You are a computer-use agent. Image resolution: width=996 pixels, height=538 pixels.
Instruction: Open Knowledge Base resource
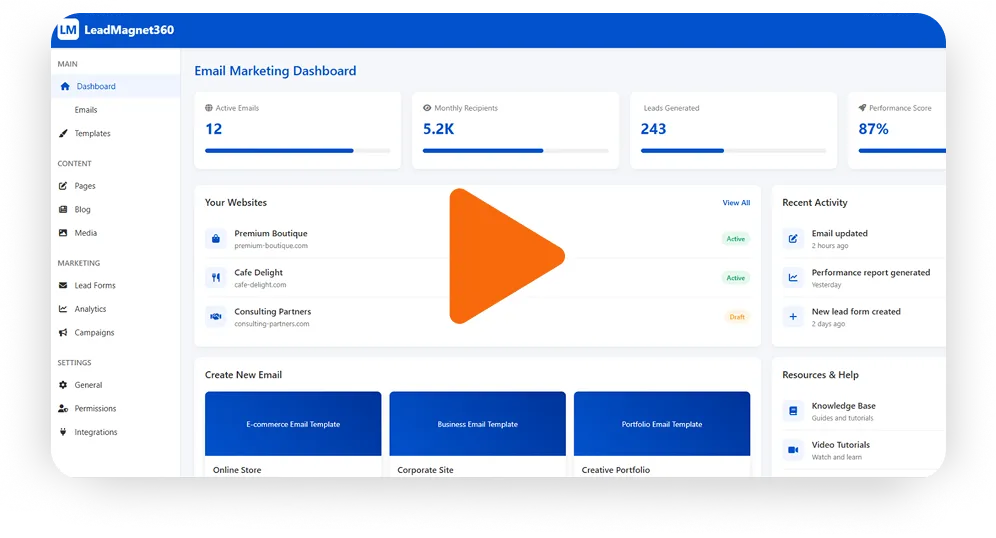tap(864, 411)
